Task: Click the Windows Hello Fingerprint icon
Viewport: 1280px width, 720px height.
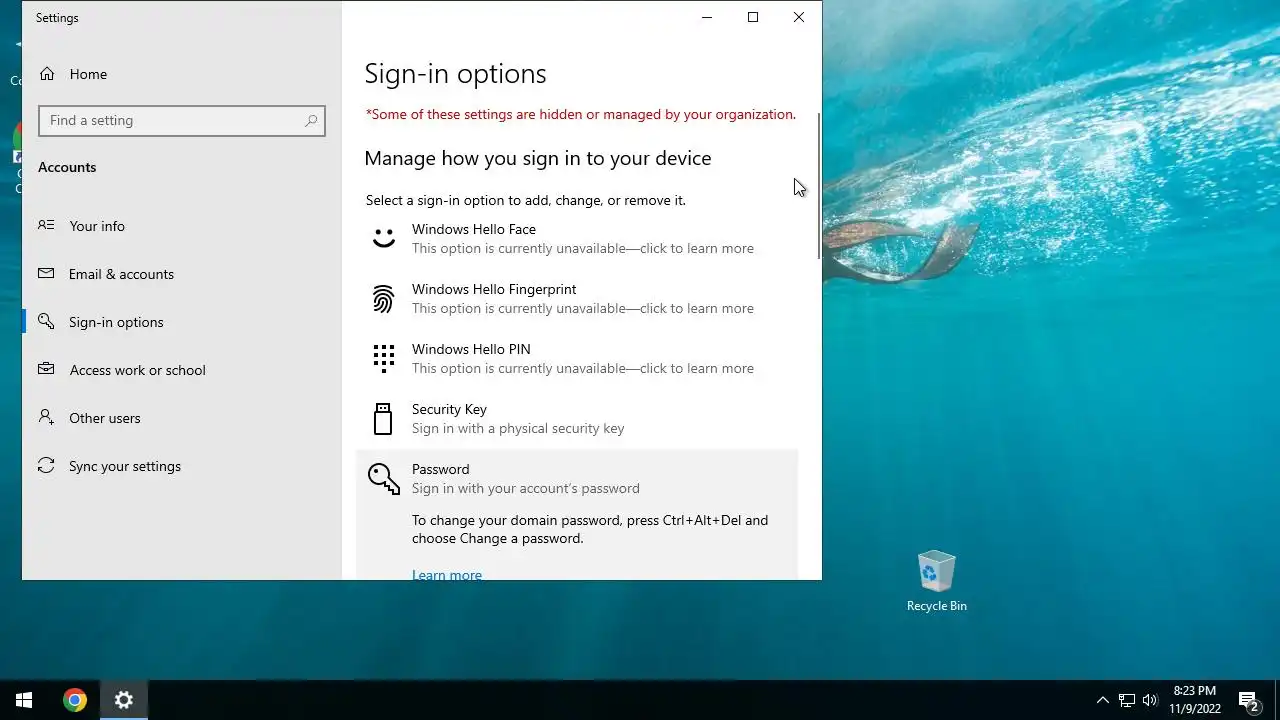Action: (383, 298)
